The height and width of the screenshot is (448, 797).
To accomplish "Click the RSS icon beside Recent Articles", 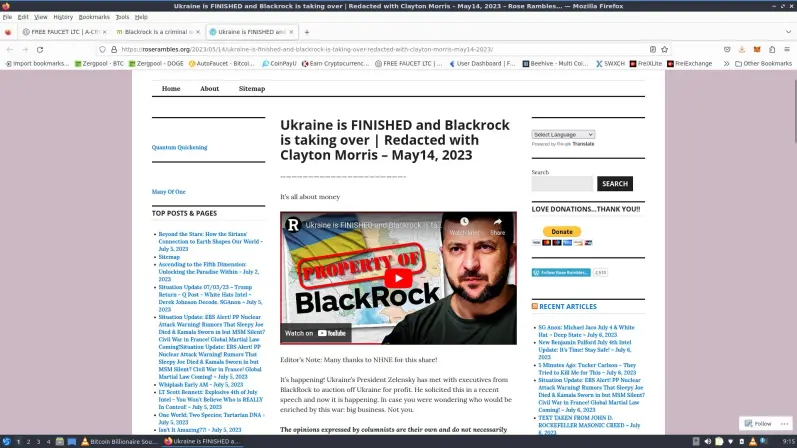I will 535,306.
